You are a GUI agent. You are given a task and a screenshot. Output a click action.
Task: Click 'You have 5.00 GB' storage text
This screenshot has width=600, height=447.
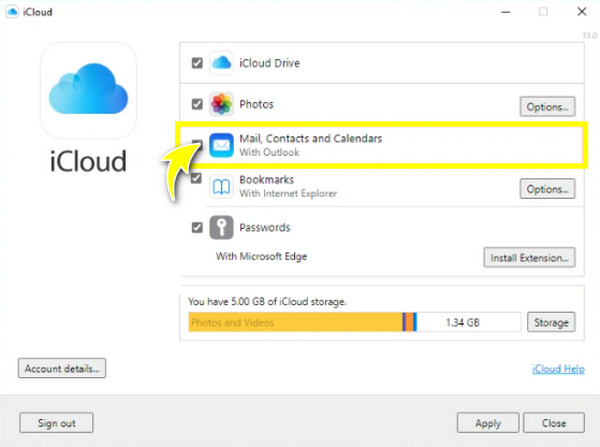click(267, 302)
